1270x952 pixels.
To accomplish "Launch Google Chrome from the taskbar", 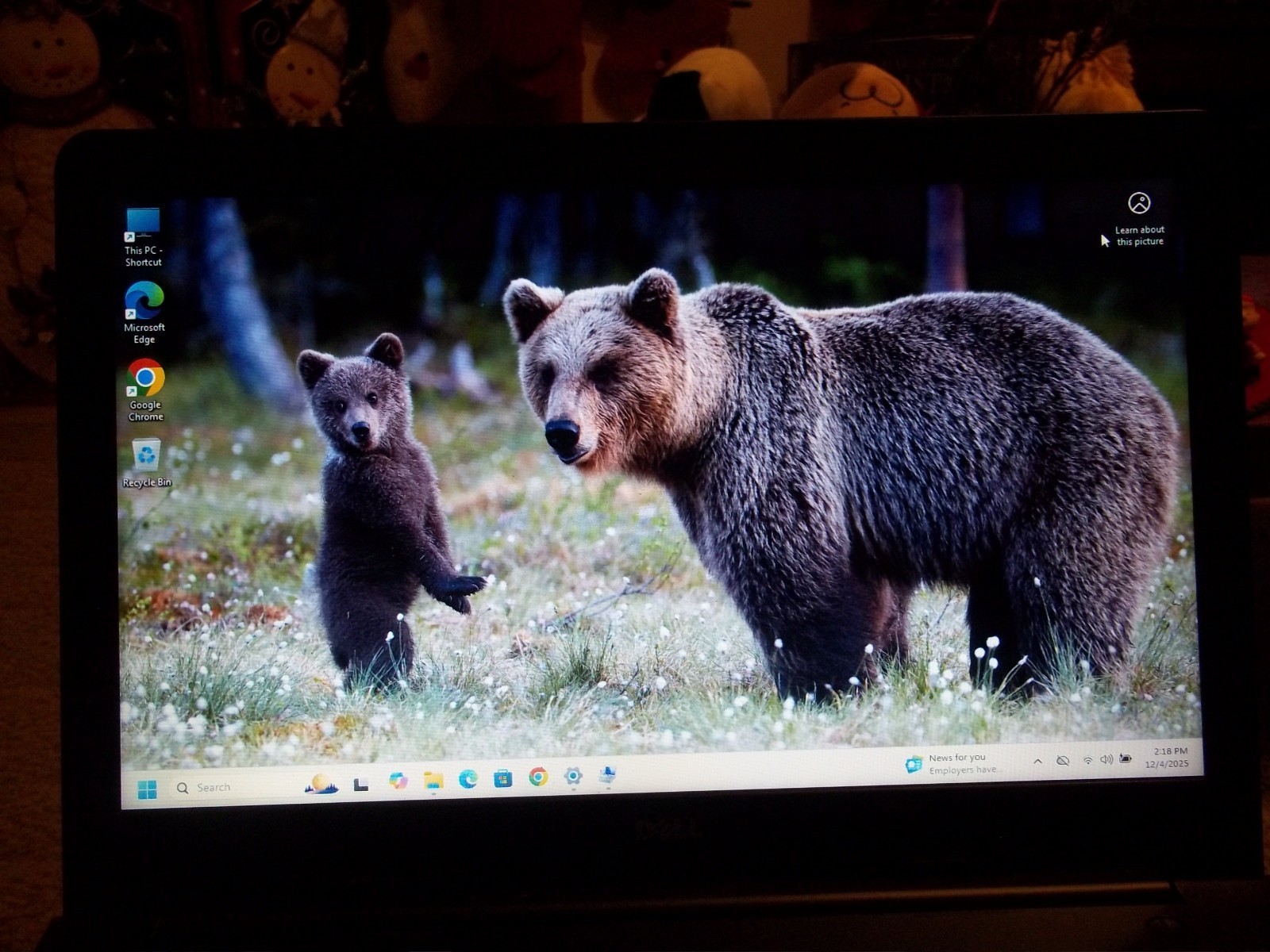I will pyautogui.click(x=538, y=777).
